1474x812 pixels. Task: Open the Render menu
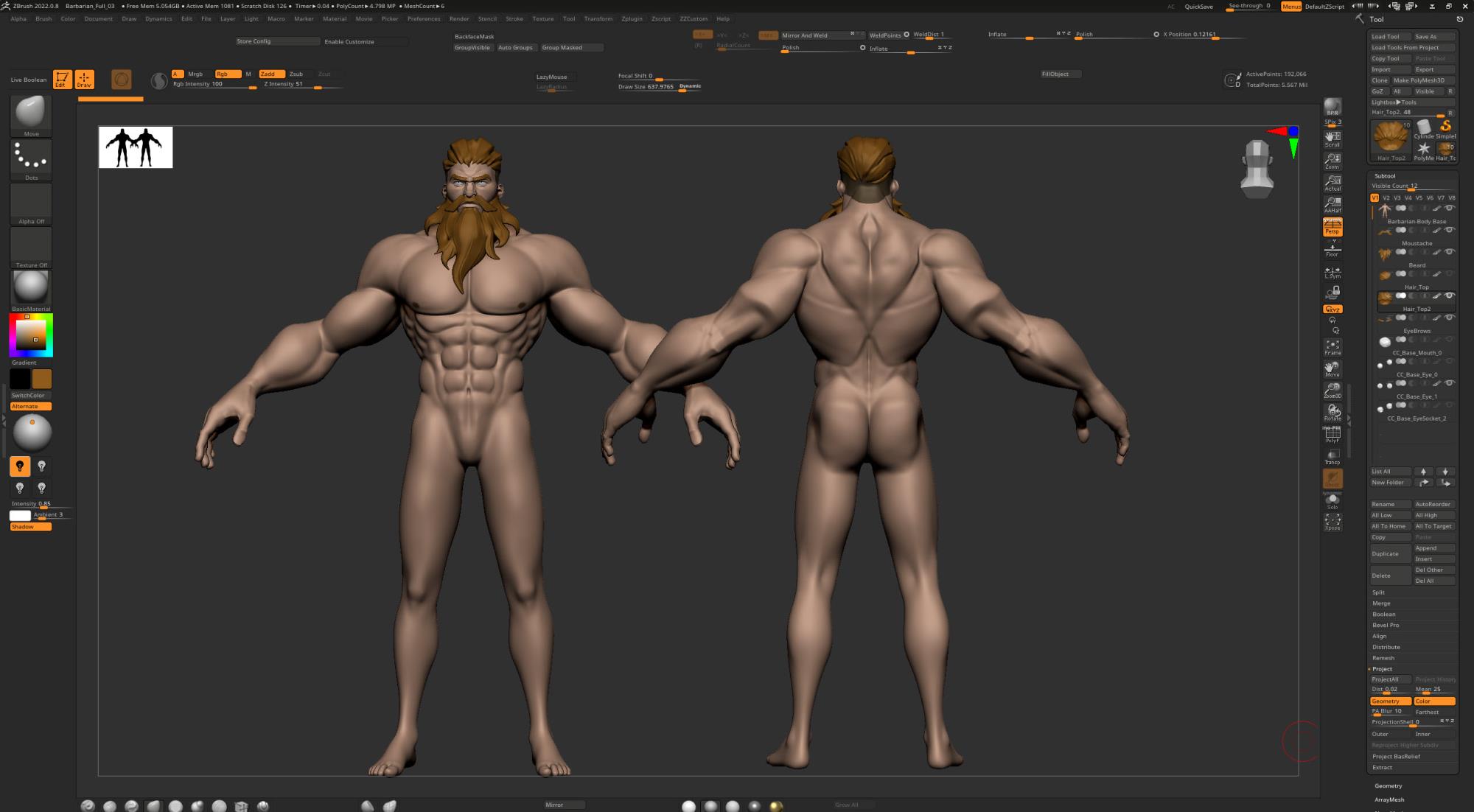459,19
